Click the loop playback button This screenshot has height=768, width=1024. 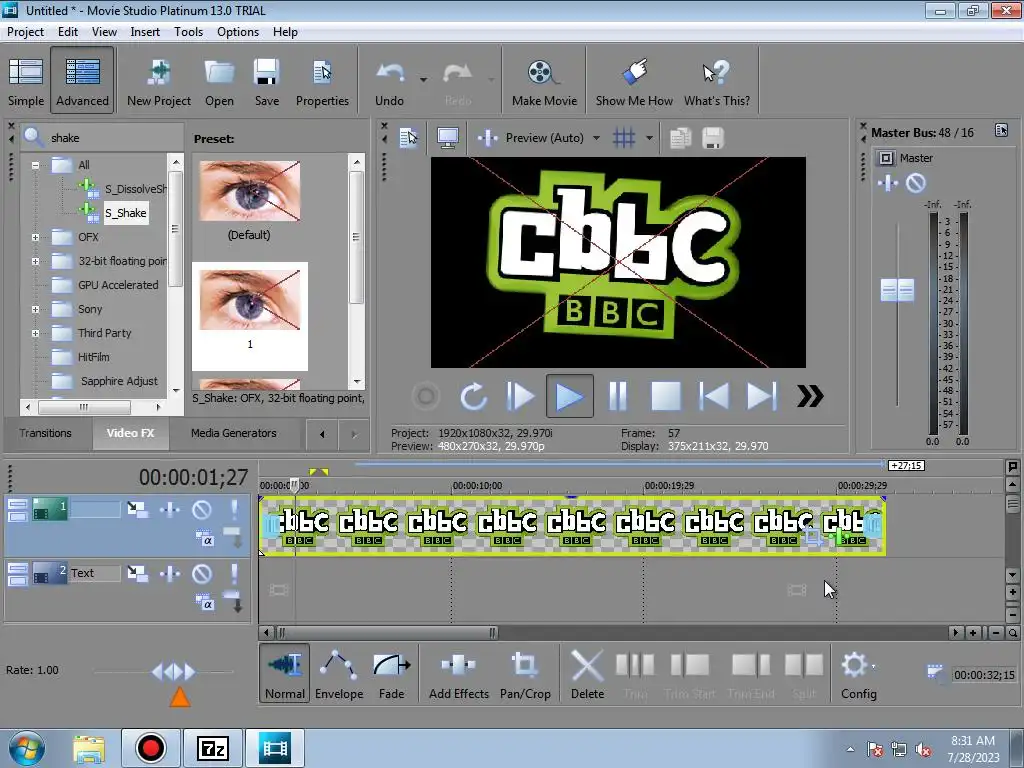[473, 396]
